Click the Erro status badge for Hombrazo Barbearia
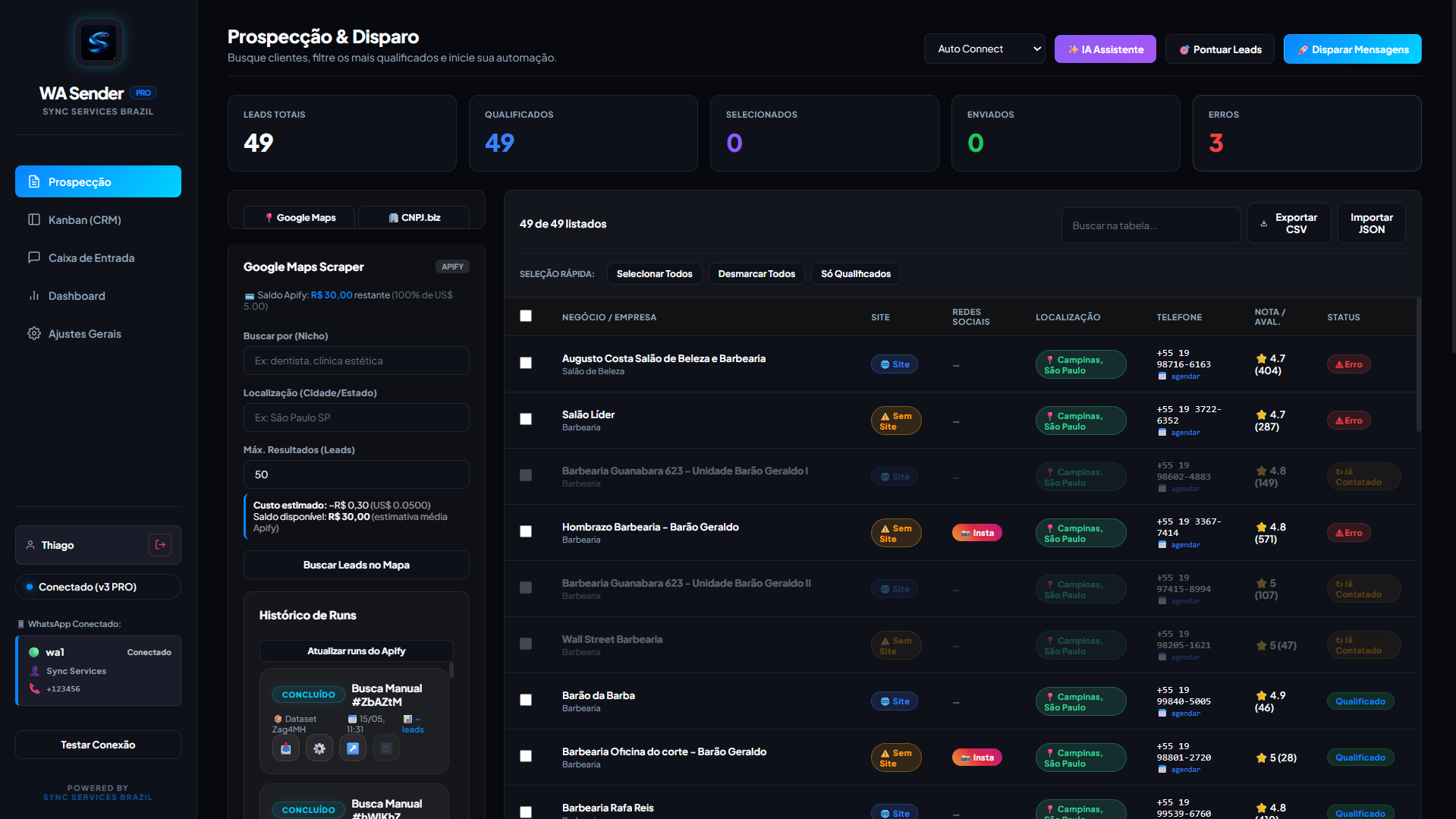 [1348, 533]
